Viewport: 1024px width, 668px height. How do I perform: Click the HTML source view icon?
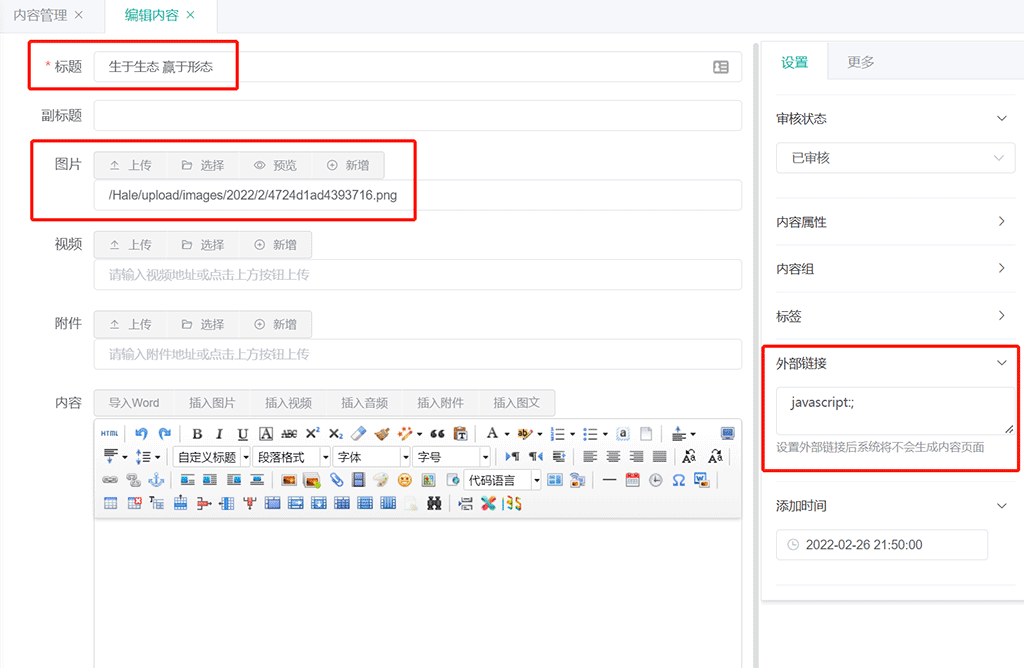tap(110, 434)
